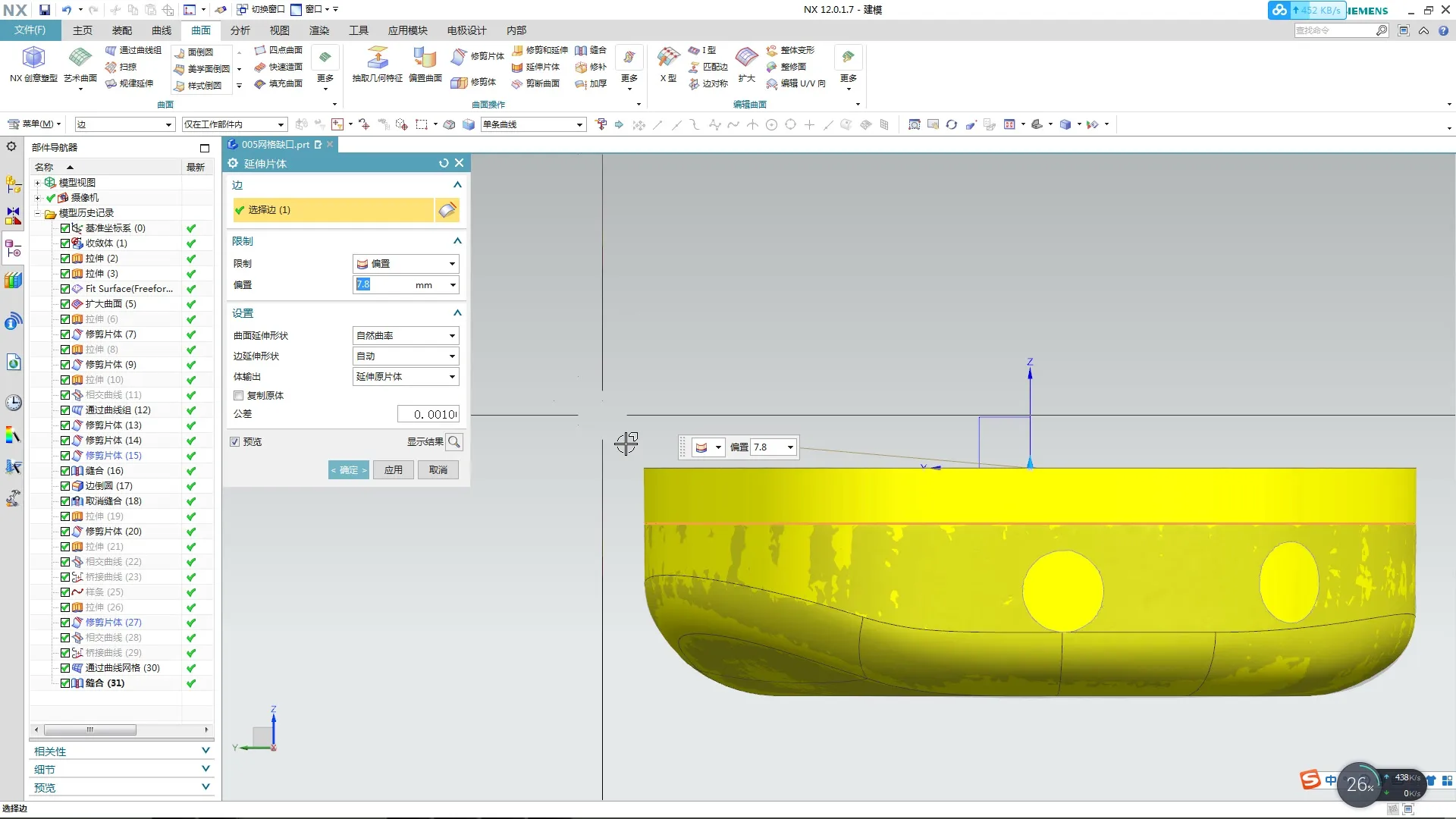Uncheck the 预览 checkbox
The image size is (1456, 819).
coord(235,441)
